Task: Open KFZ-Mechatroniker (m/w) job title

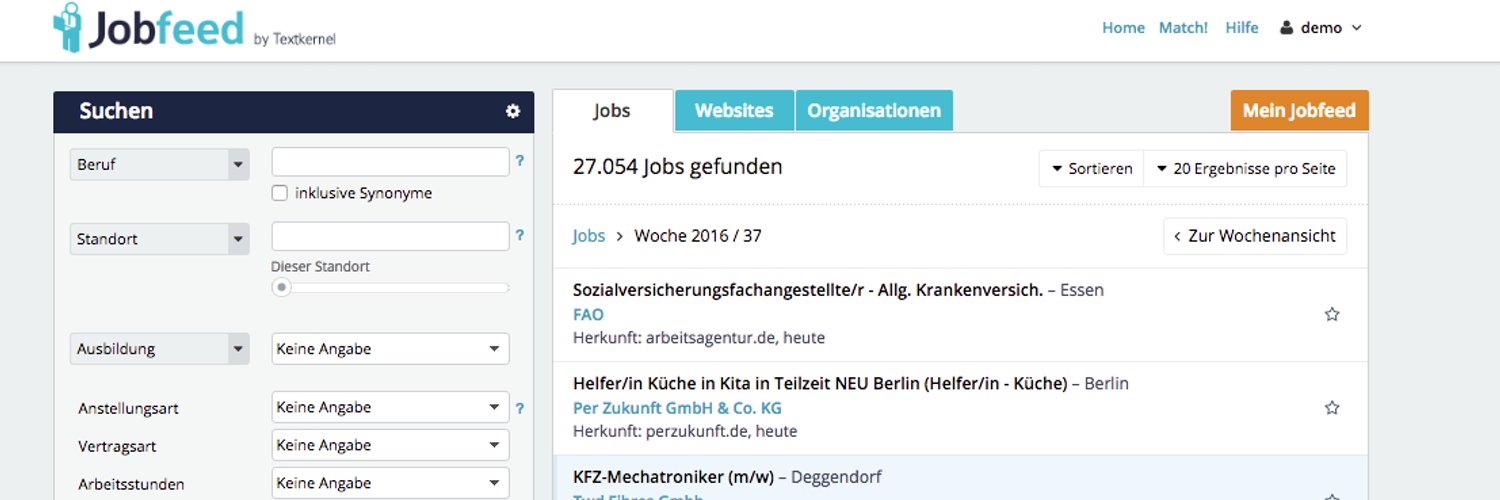Action: [674, 477]
